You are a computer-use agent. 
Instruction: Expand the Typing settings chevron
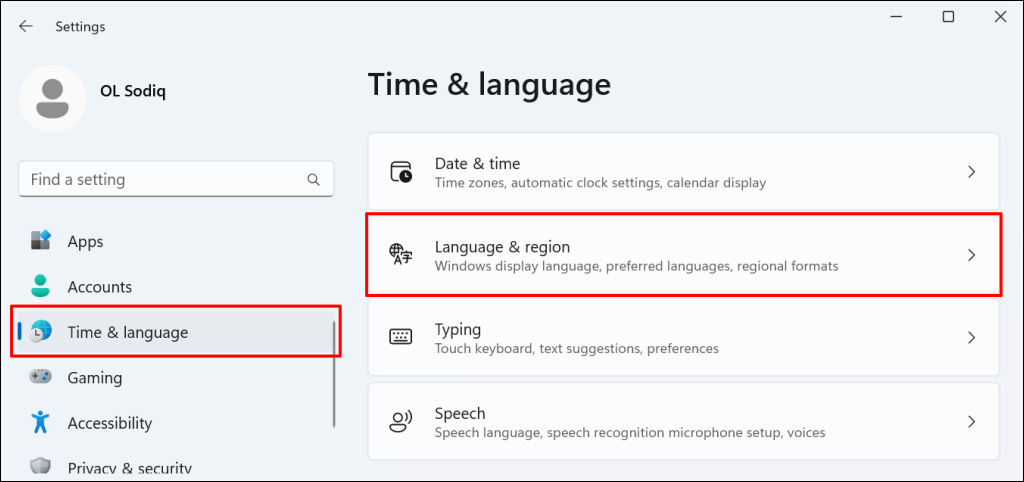[971, 338]
